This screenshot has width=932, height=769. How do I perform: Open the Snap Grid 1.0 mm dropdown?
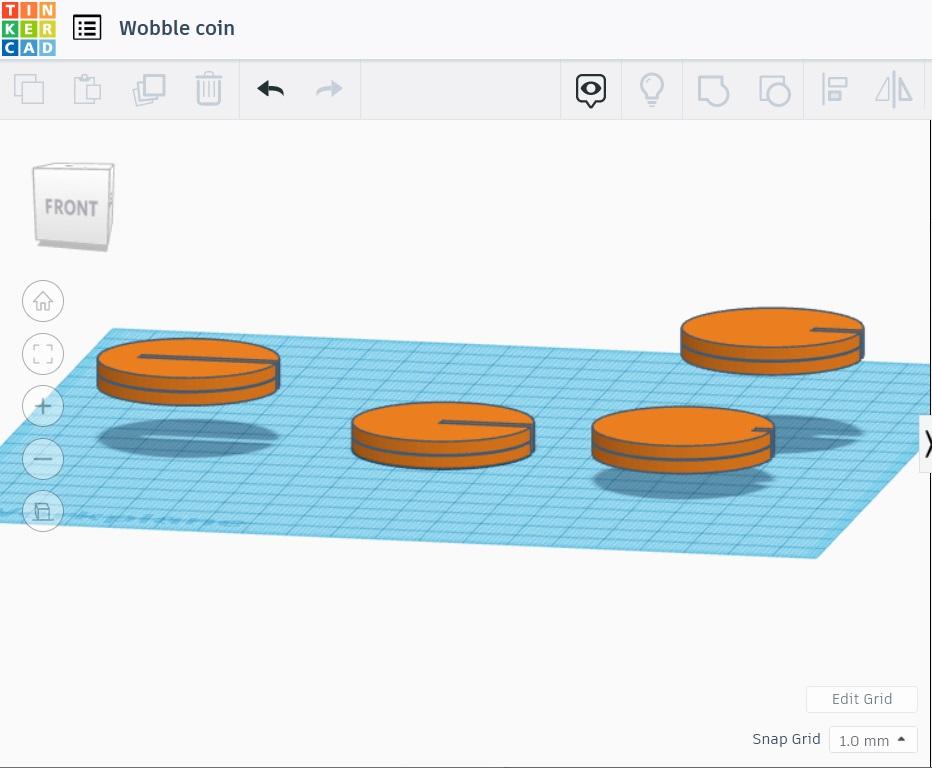coord(873,740)
